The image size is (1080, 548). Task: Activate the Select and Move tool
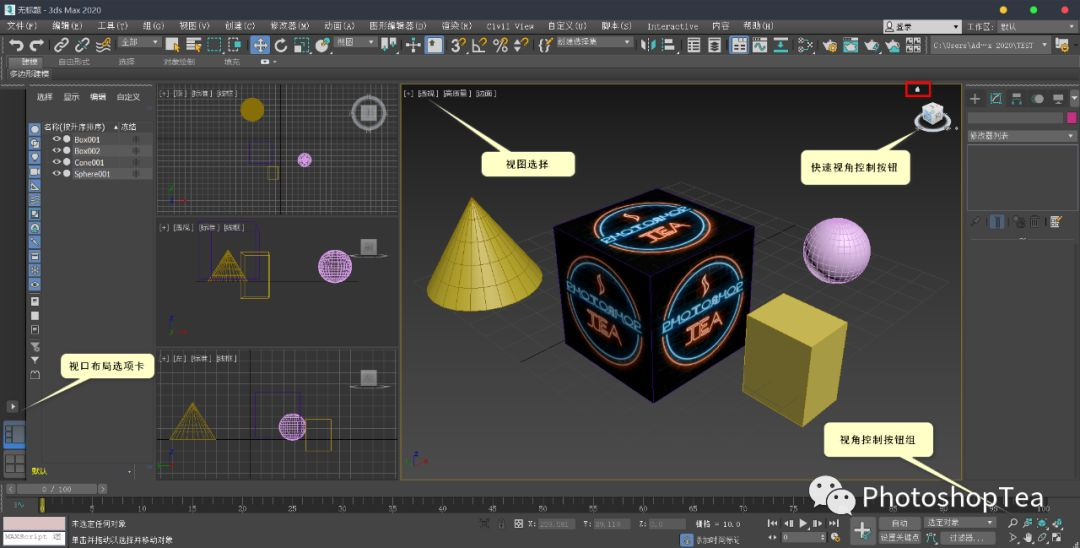tap(260, 45)
